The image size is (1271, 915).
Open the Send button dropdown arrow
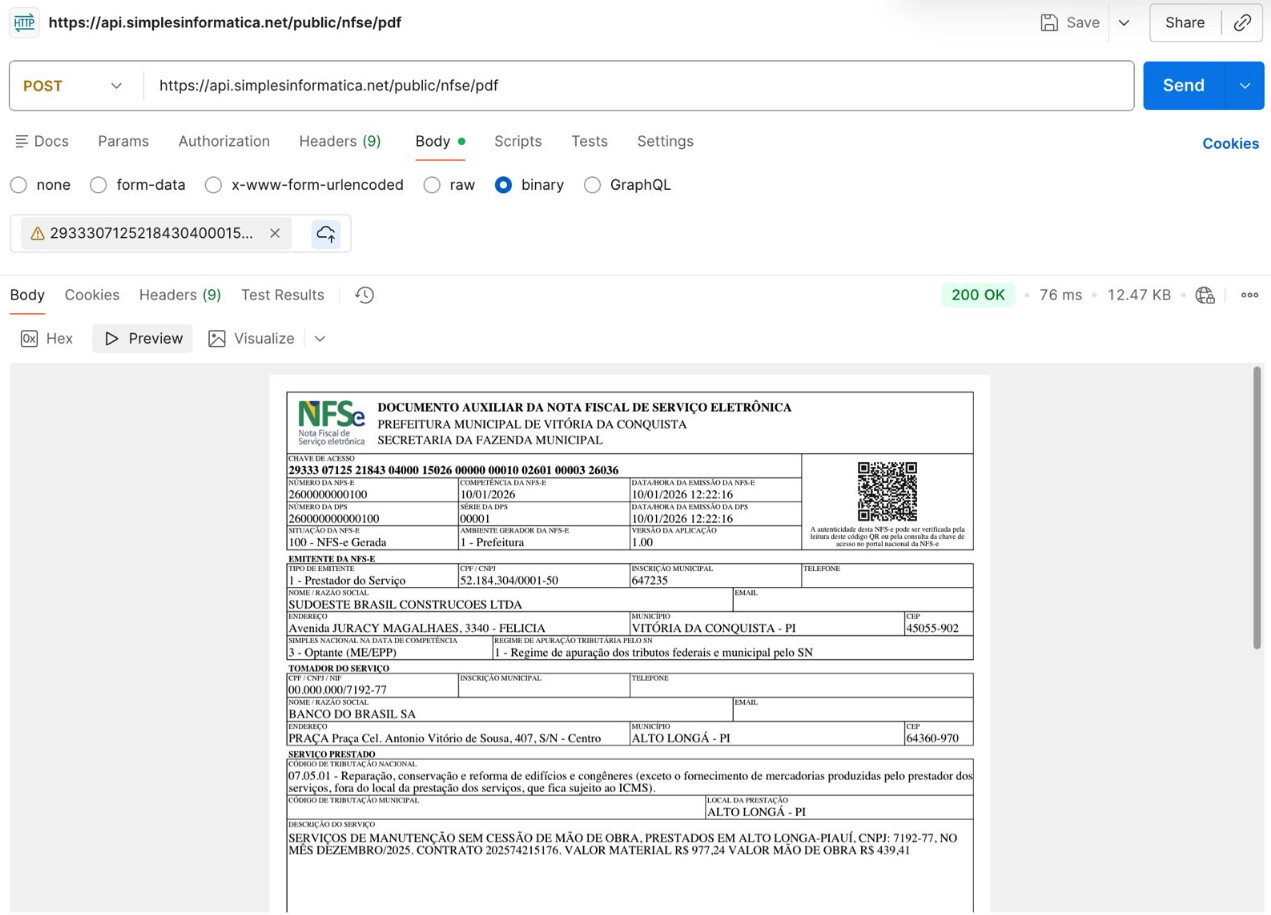(1245, 86)
